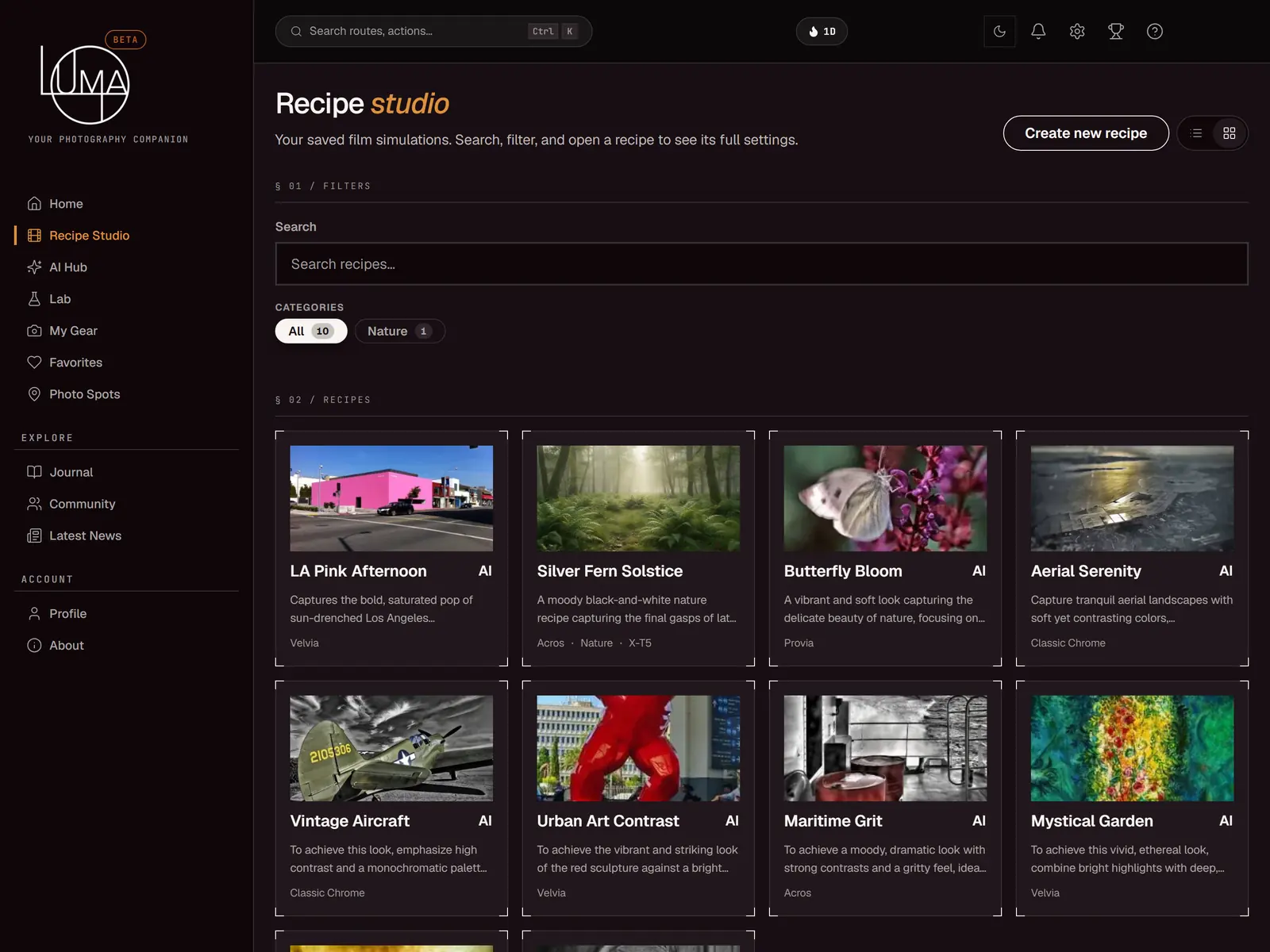Open AI Hub sparkle icon
Image resolution: width=1270 pixels, height=952 pixels.
pyautogui.click(x=34, y=267)
